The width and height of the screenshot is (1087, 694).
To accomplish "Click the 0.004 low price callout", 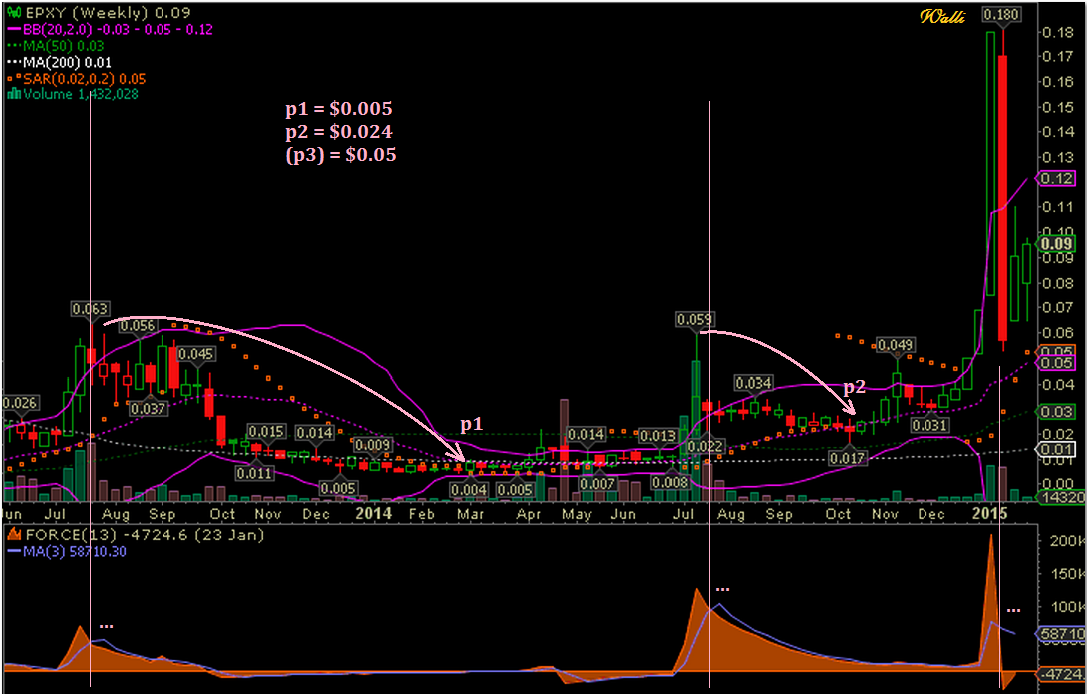I will point(468,490).
